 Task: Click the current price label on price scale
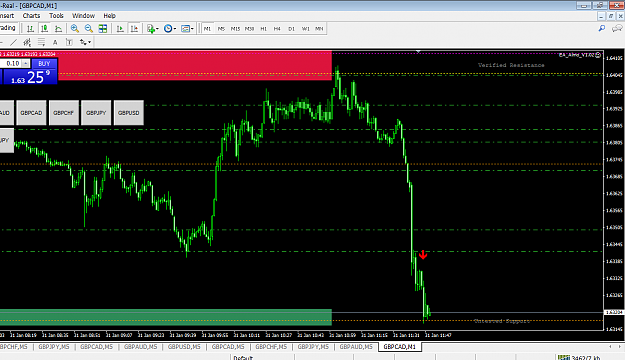pyautogui.click(x=614, y=312)
